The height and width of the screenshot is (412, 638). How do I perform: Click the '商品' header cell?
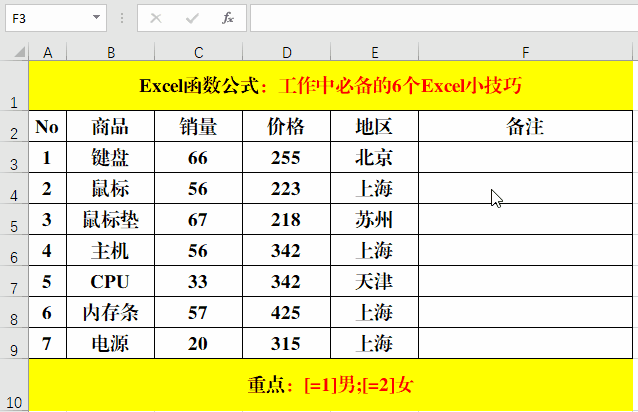click(x=111, y=126)
